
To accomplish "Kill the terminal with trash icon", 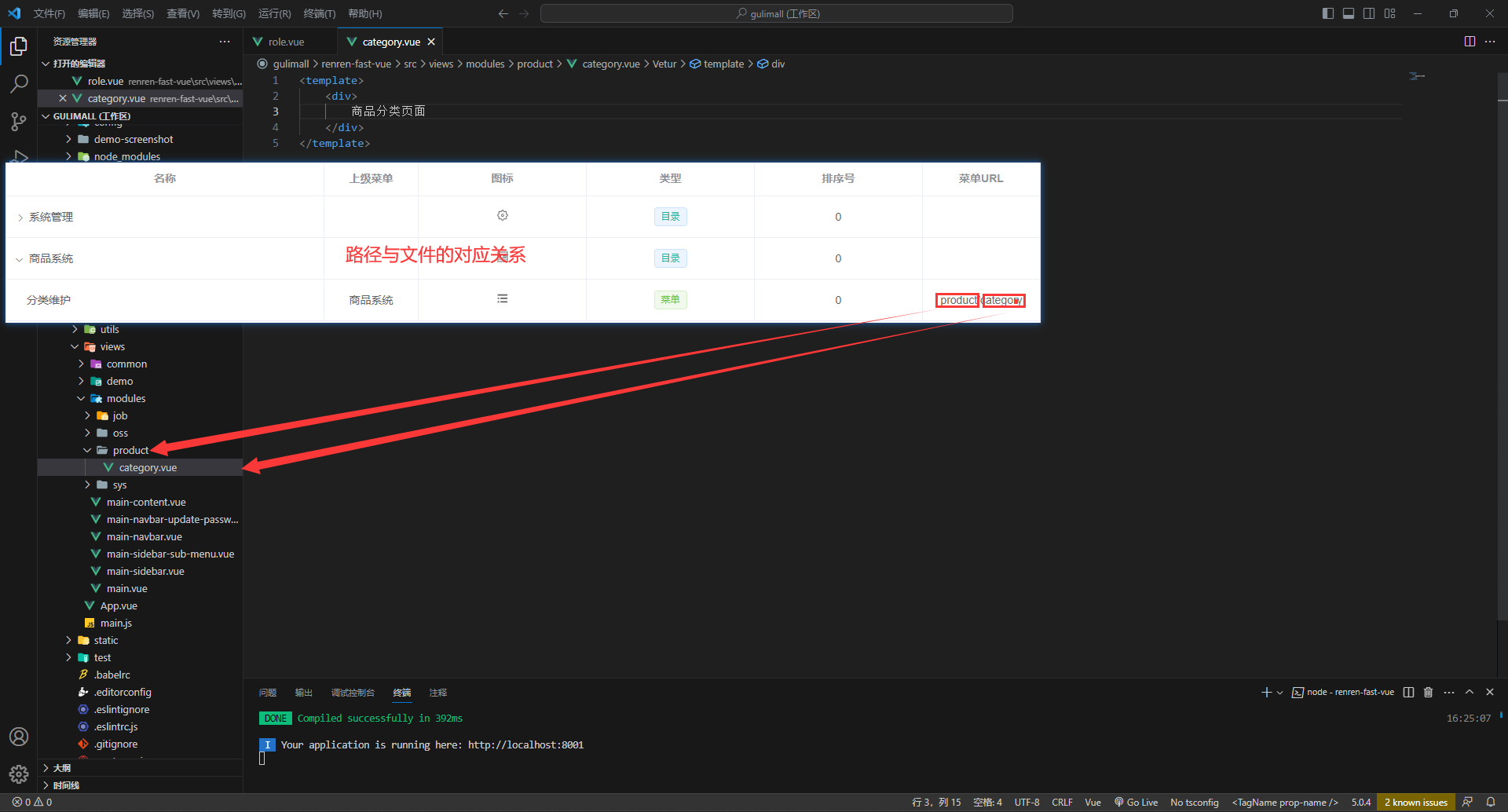I will point(1428,693).
